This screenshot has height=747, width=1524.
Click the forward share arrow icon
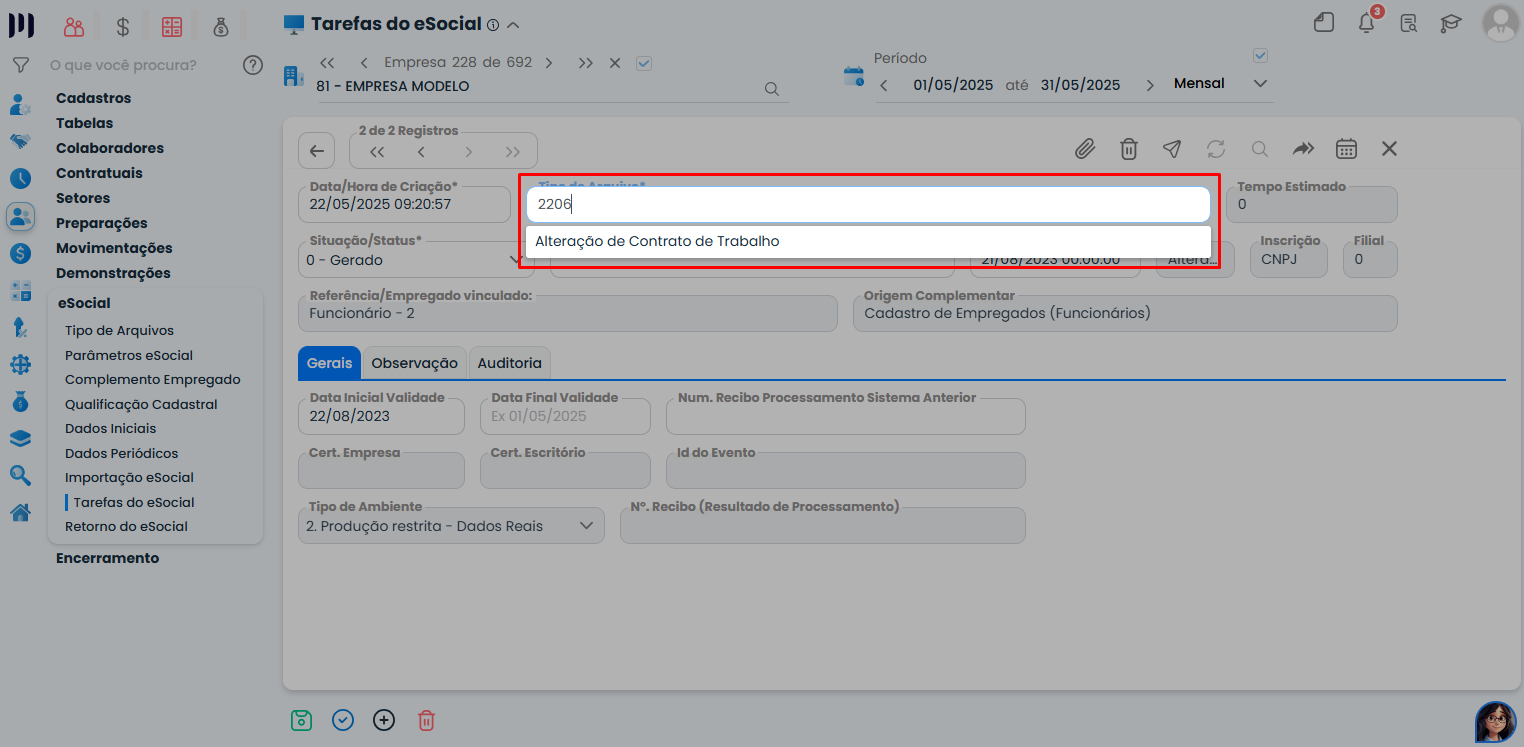[x=1302, y=149]
